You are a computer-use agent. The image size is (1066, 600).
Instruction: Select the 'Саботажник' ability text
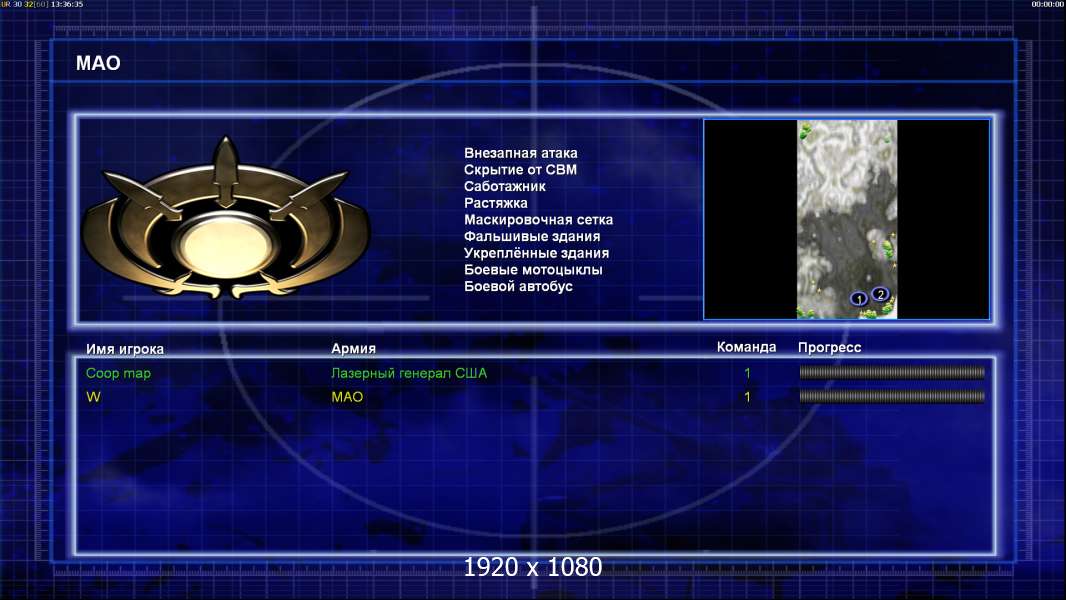click(504, 186)
